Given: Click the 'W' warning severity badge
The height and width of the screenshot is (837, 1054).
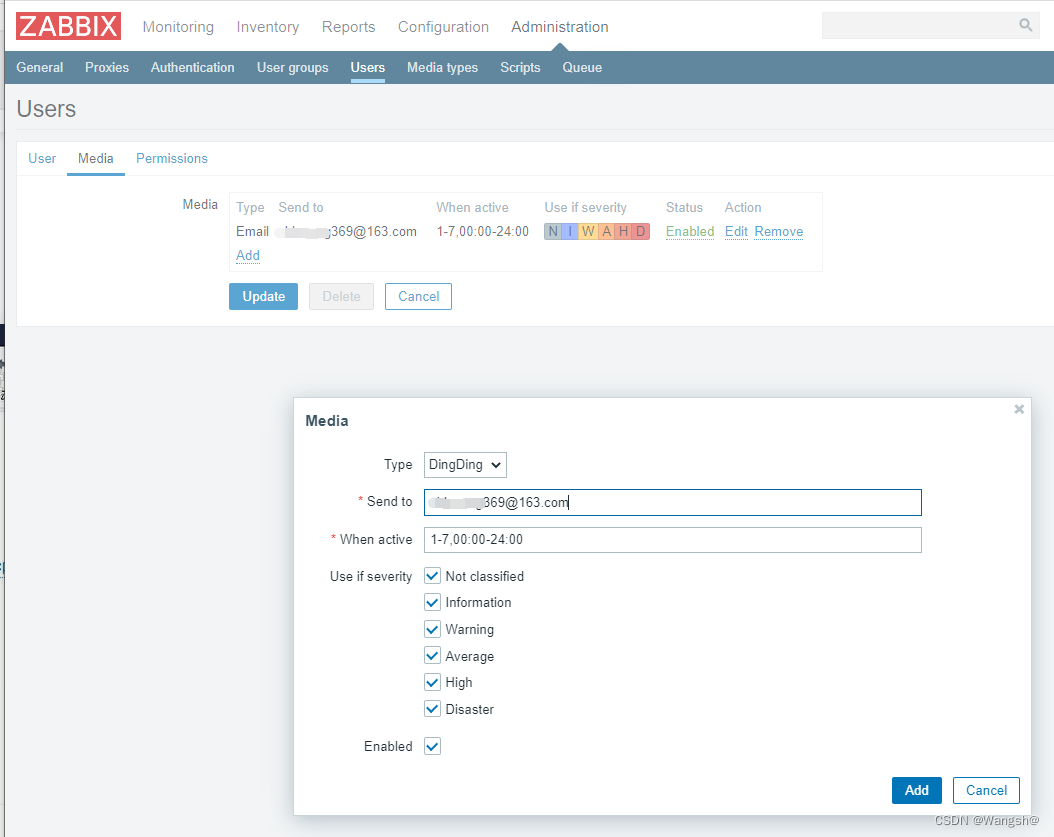Looking at the screenshot, I should point(587,231).
